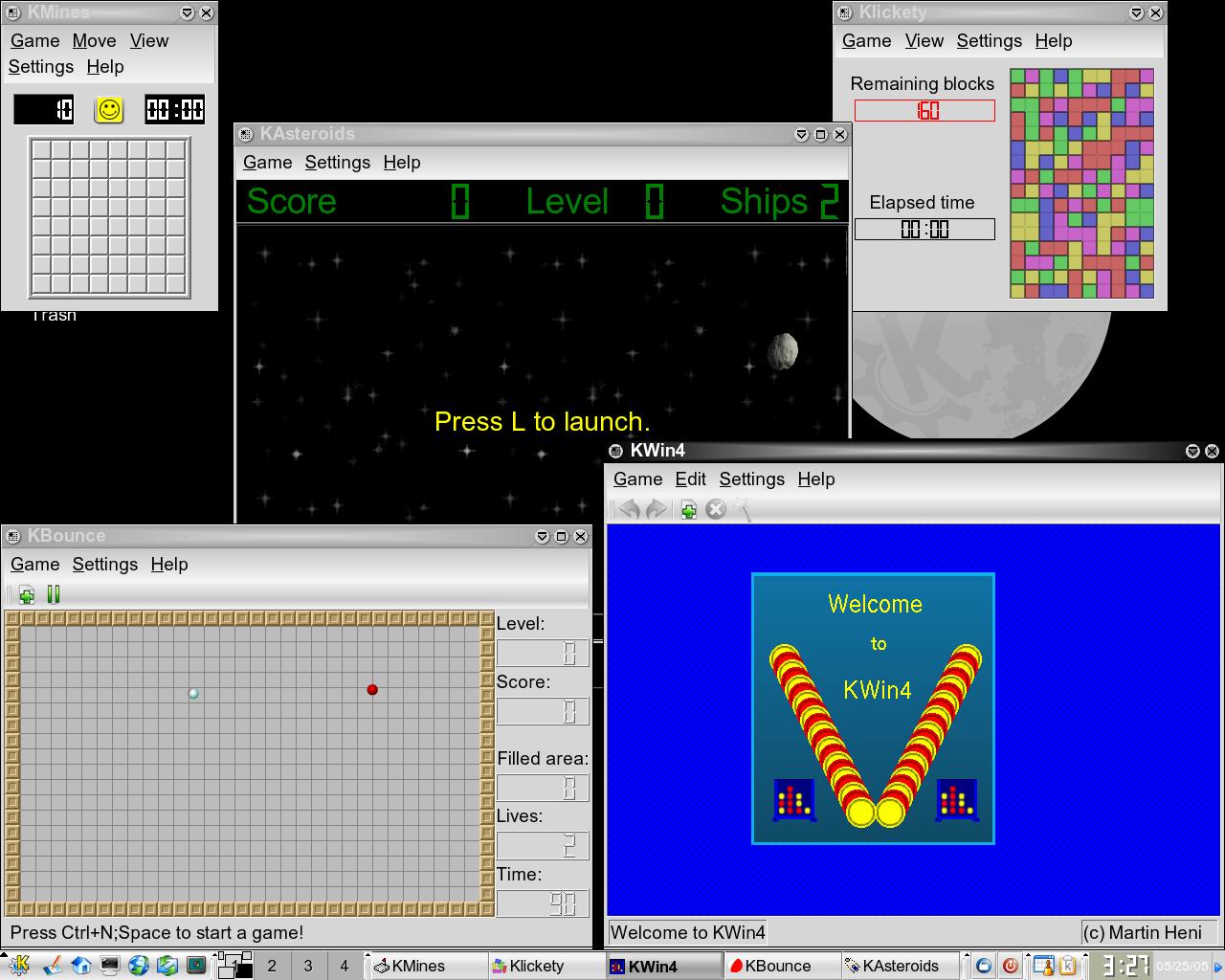Open the Klipper clipboard tray icon
Image resolution: width=1225 pixels, height=980 pixels.
coord(1068,966)
